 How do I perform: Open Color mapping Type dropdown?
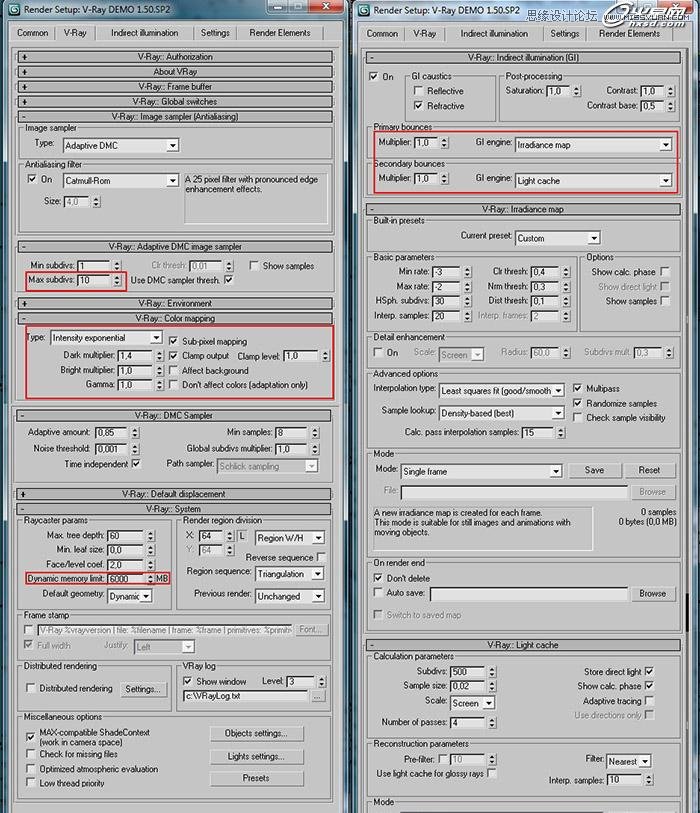coord(106,338)
